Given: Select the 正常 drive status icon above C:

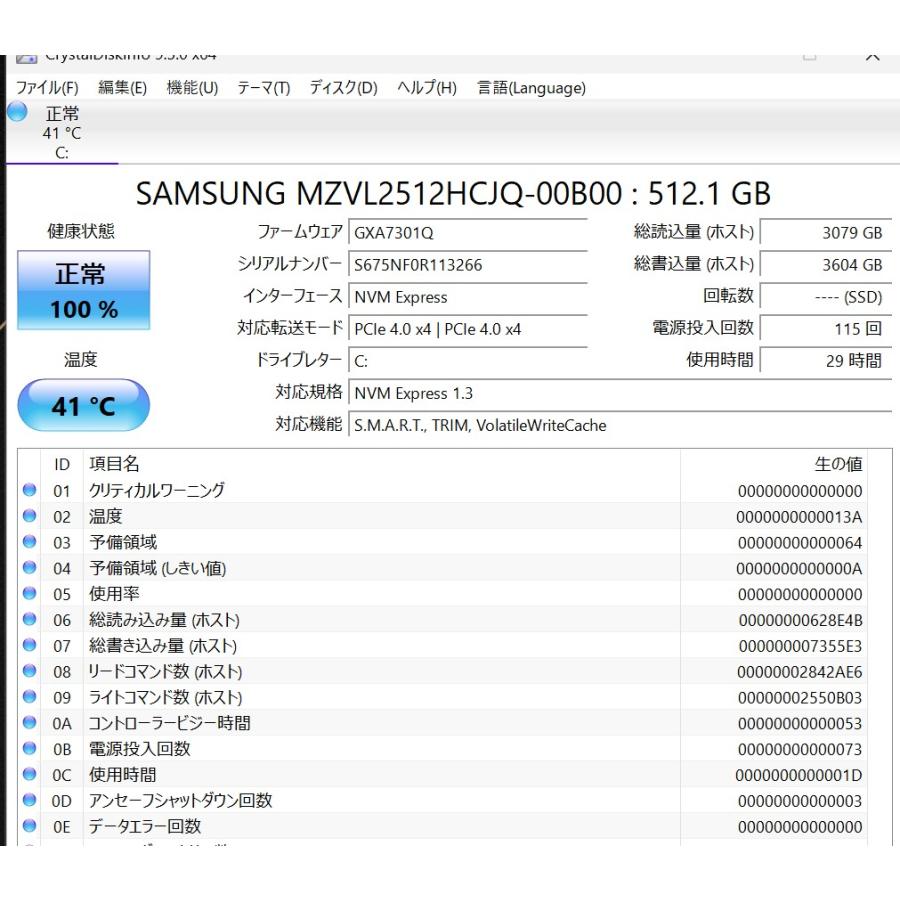Looking at the screenshot, I should coord(17,113).
